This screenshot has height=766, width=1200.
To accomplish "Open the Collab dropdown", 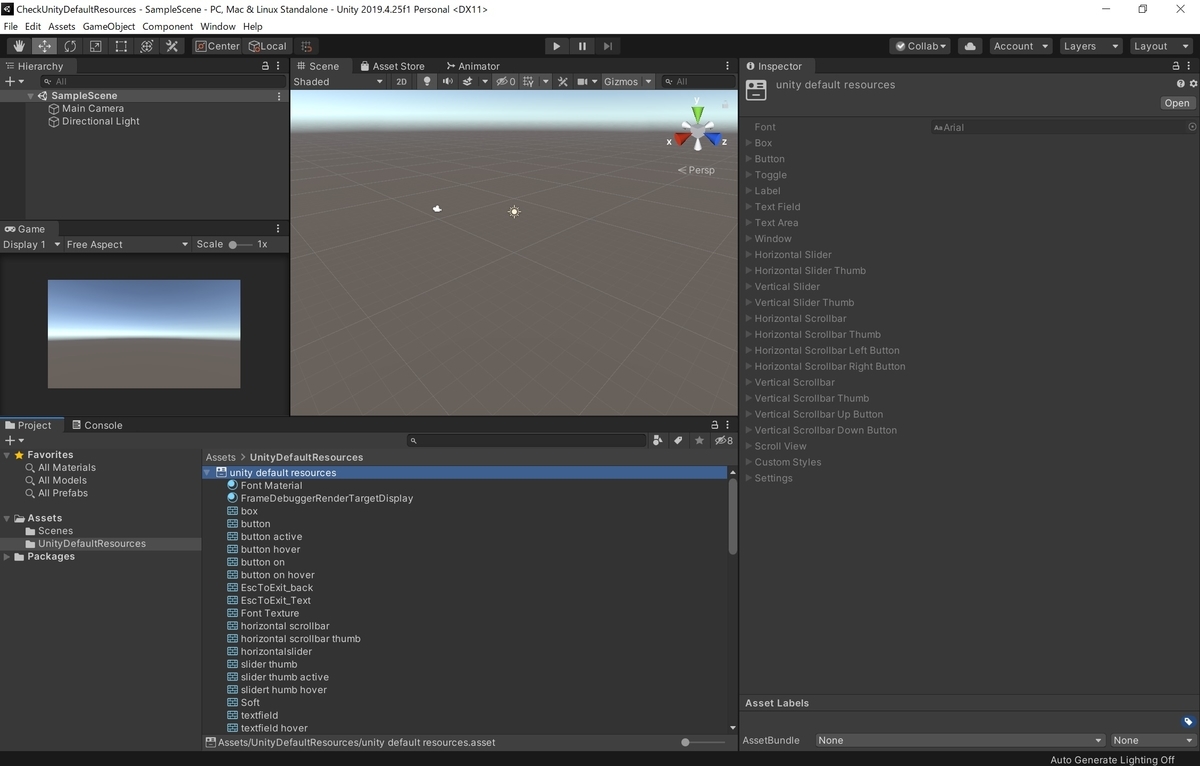I will pos(920,46).
